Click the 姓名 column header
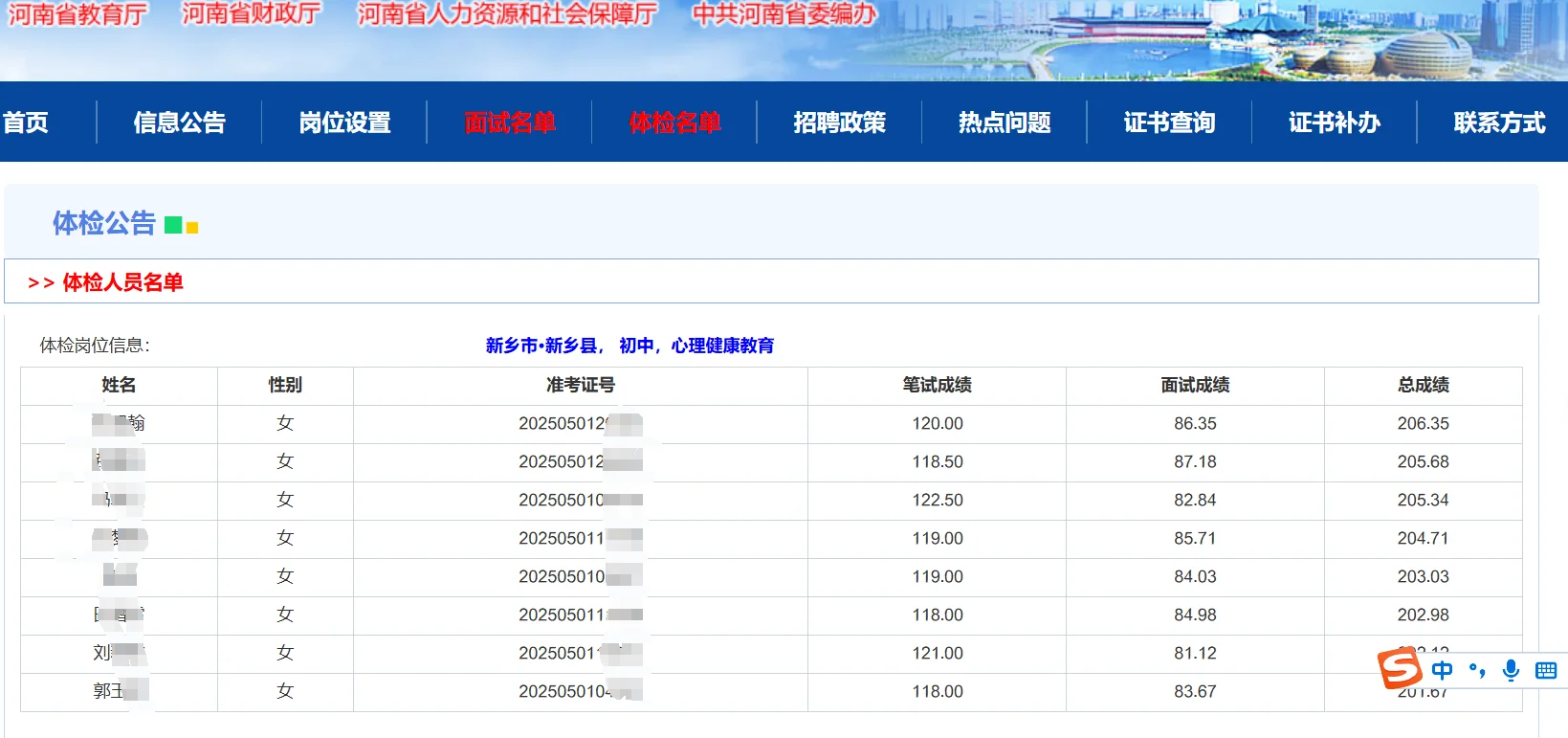Screen dimensions: 1568x738 point(119,385)
